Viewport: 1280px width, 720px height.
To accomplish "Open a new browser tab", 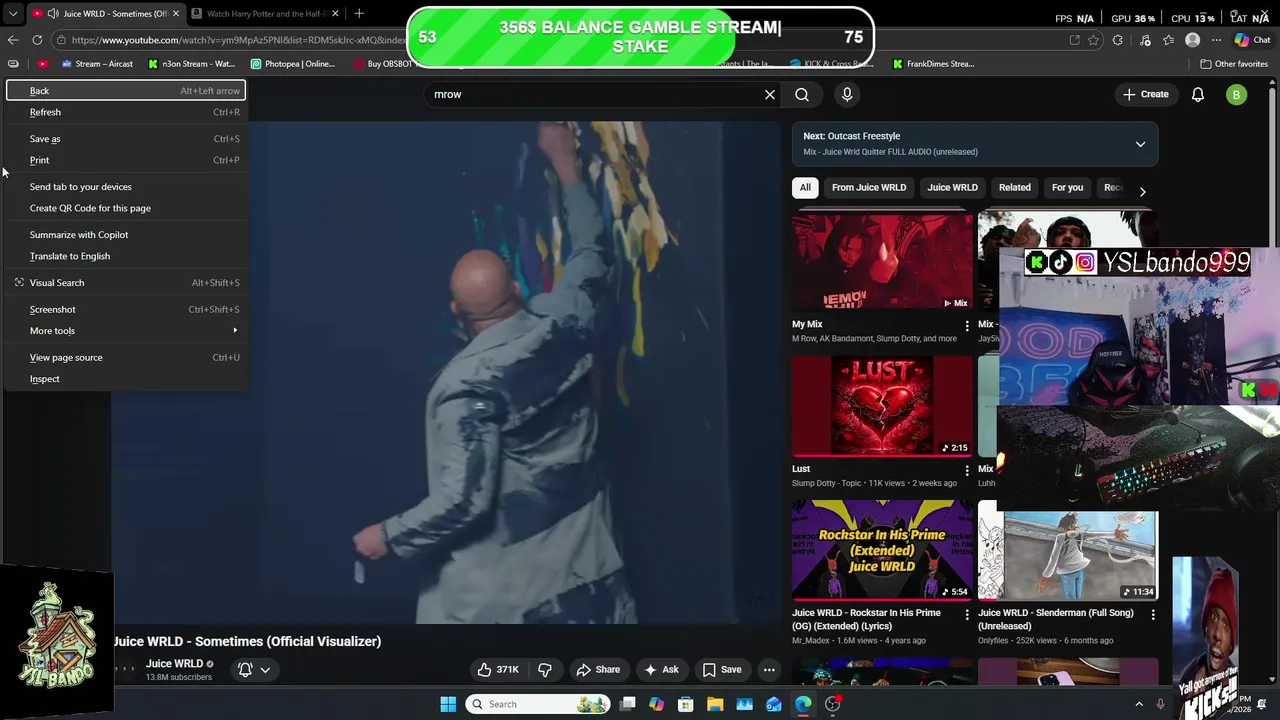I will coord(359,14).
